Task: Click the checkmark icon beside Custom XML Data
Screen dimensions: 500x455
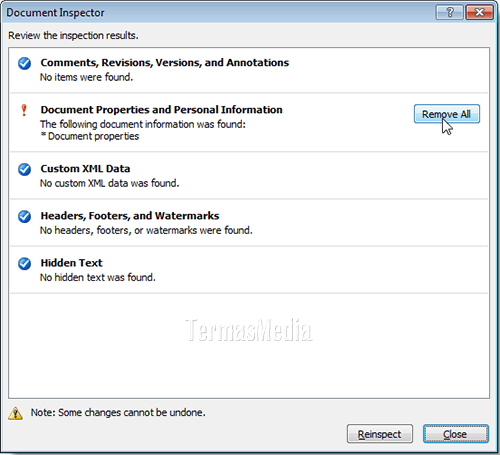Action: [x=24, y=169]
